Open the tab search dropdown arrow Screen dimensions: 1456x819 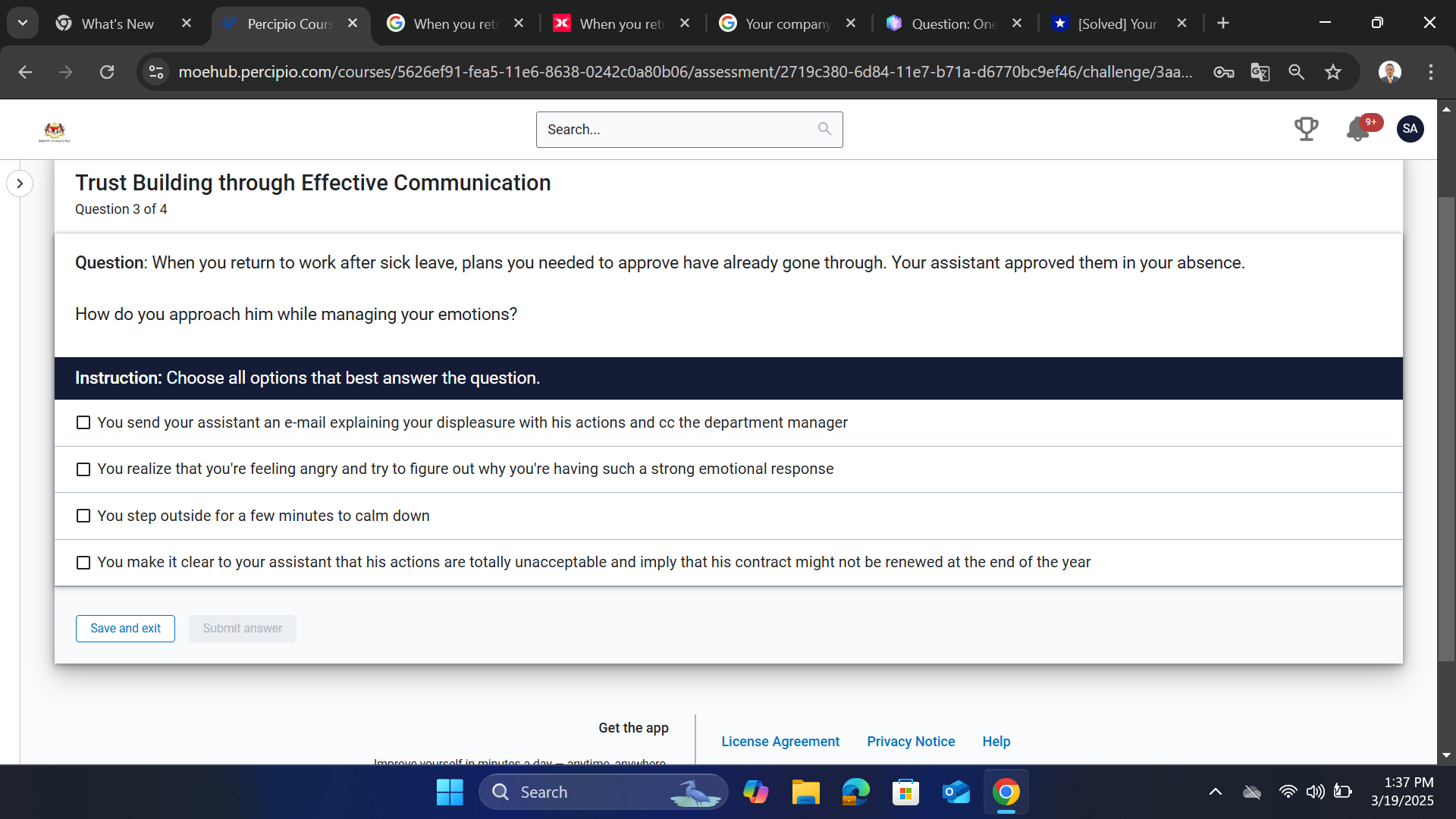point(23,23)
